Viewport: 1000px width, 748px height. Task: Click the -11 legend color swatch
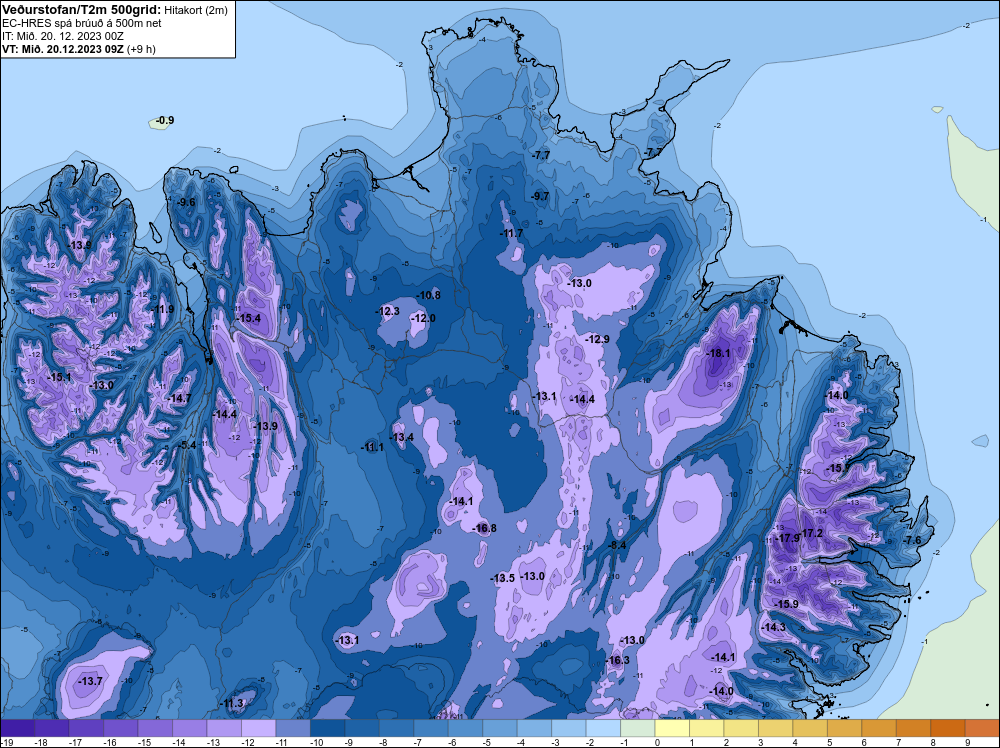click(x=293, y=728)
